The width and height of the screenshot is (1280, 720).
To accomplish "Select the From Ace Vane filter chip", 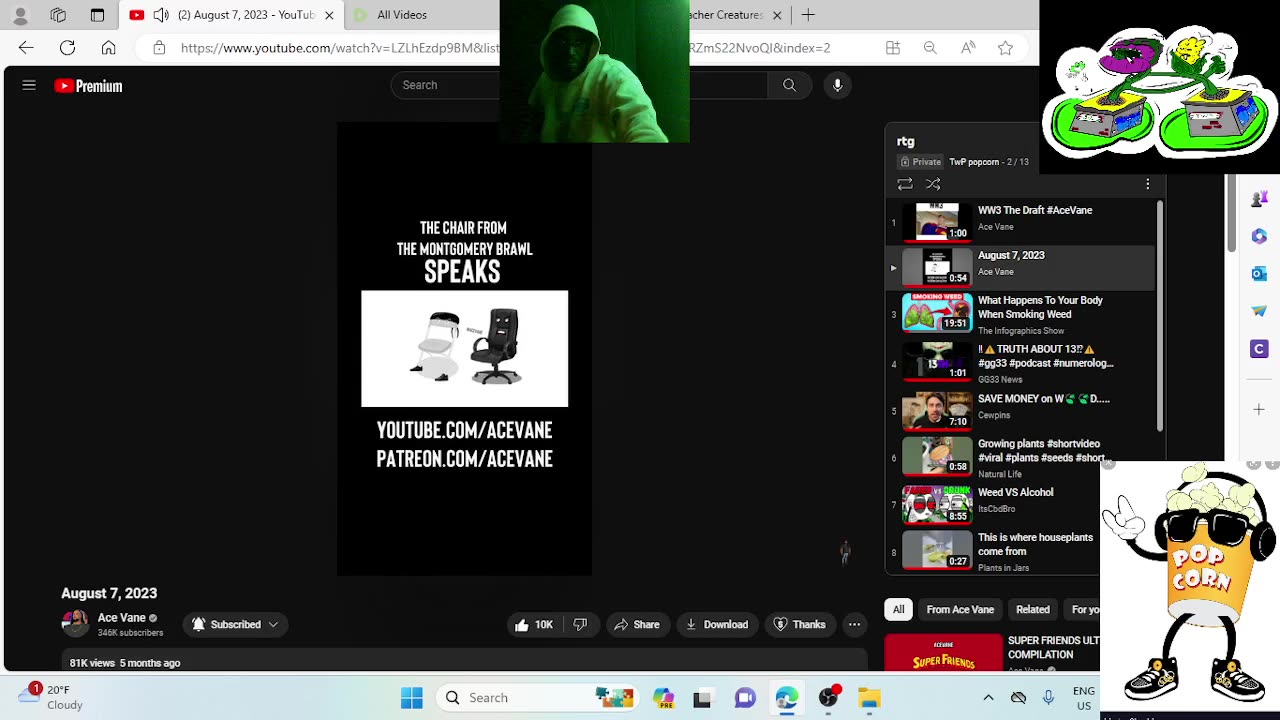I will pyautogui.click(x=960, y=609).
